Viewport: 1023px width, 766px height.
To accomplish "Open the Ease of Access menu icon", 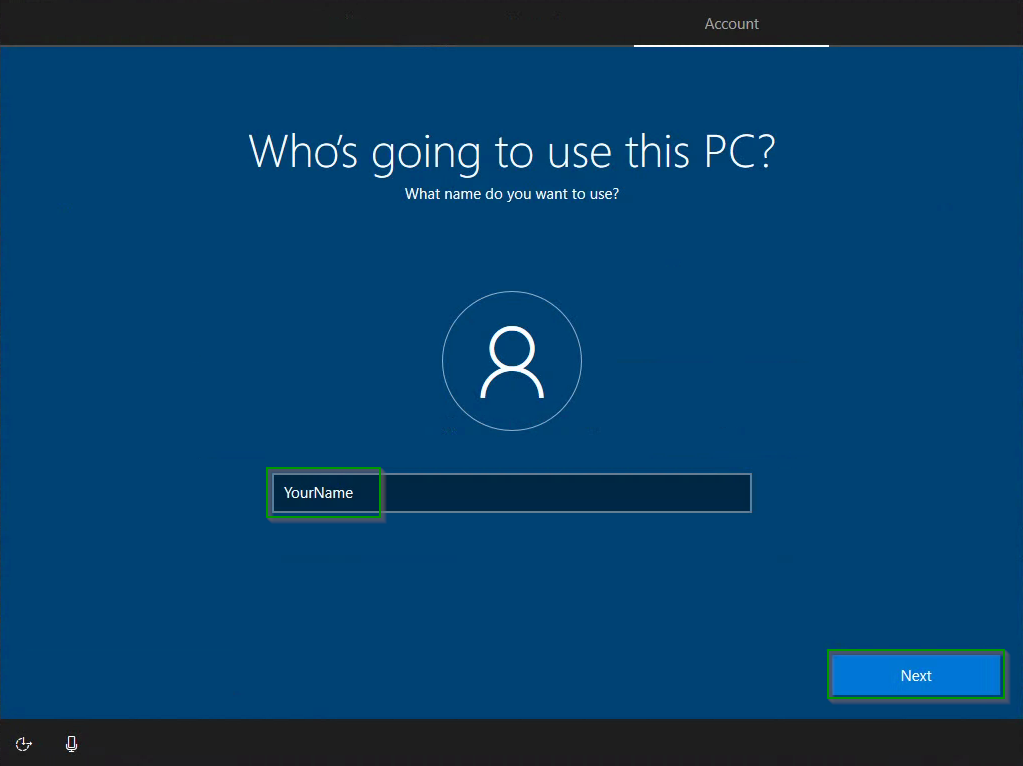I will [24, 743].
